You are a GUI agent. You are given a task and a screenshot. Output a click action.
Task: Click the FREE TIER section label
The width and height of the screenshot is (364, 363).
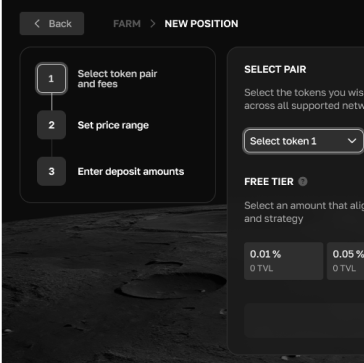pyautogui.click(x=269, y=182)
